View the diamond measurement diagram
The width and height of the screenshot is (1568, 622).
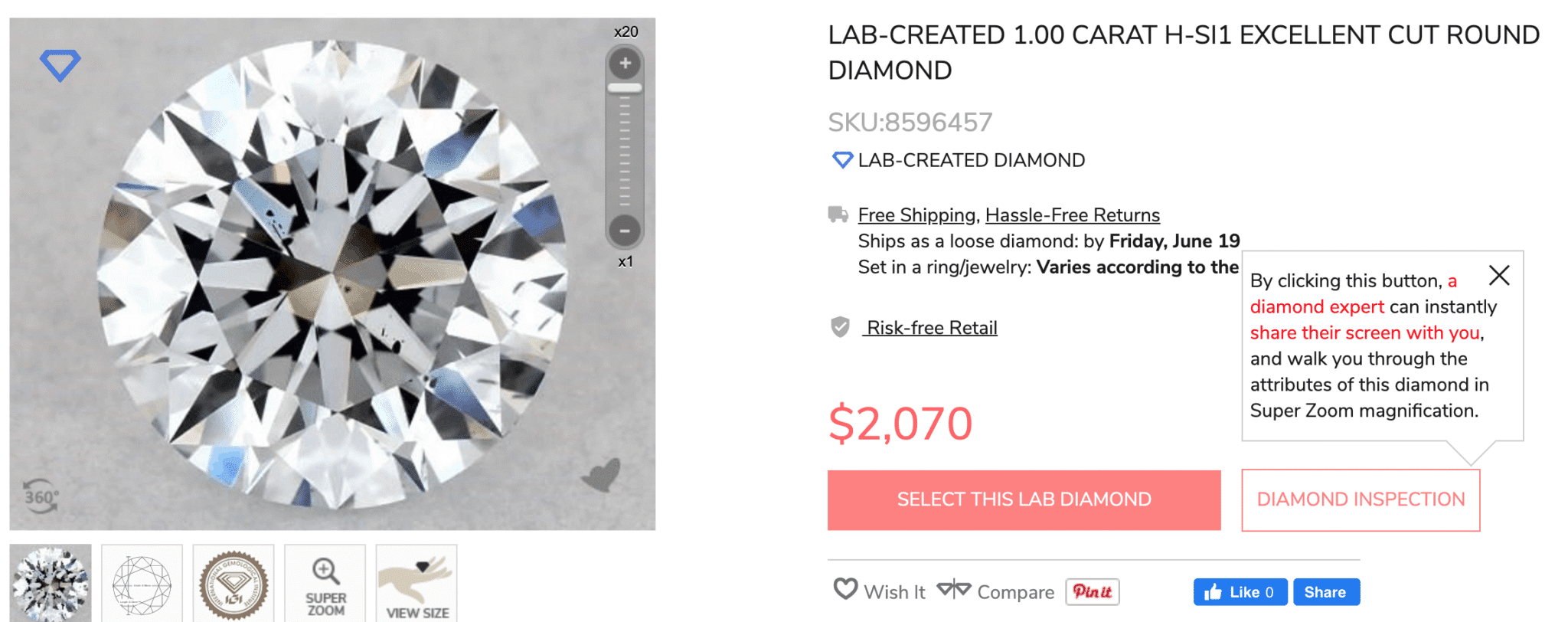click(x=142, y=582)
